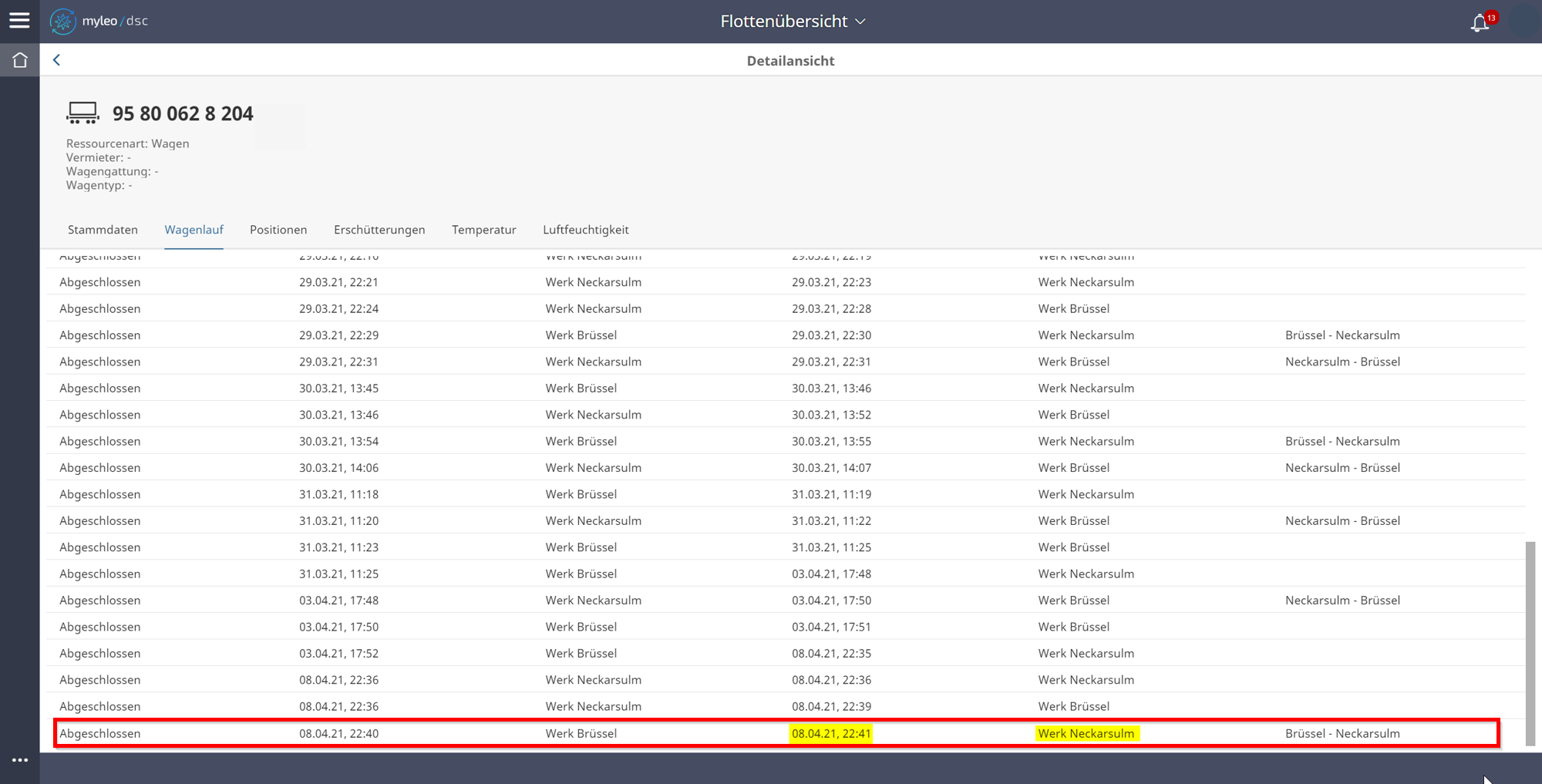Click the end time 08.04.21, 22:35
1542x784 pixels.
[x=831, y=654]
